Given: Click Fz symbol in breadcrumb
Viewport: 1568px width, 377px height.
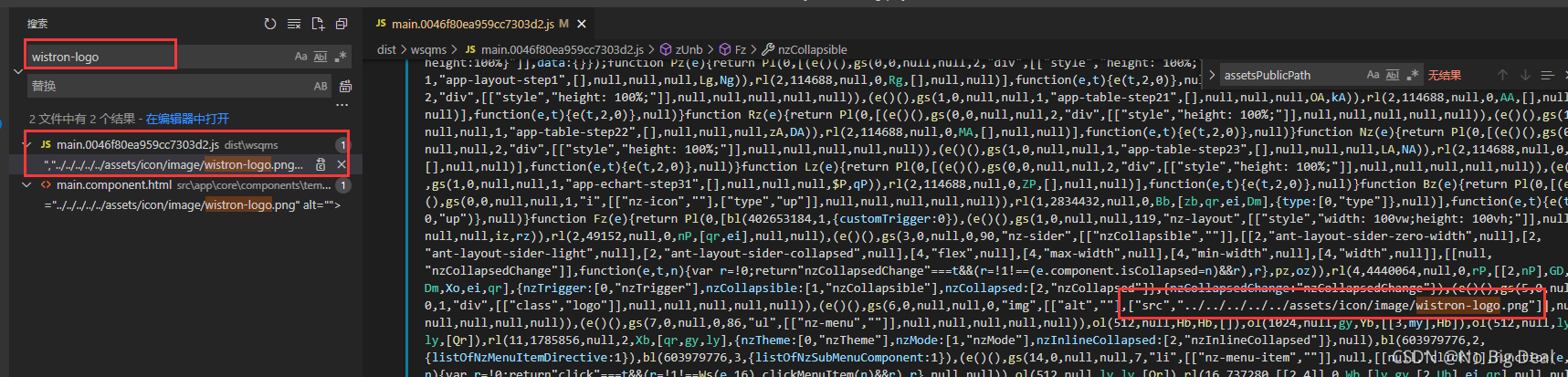Looking at the screenshot, I should point(740,49).
